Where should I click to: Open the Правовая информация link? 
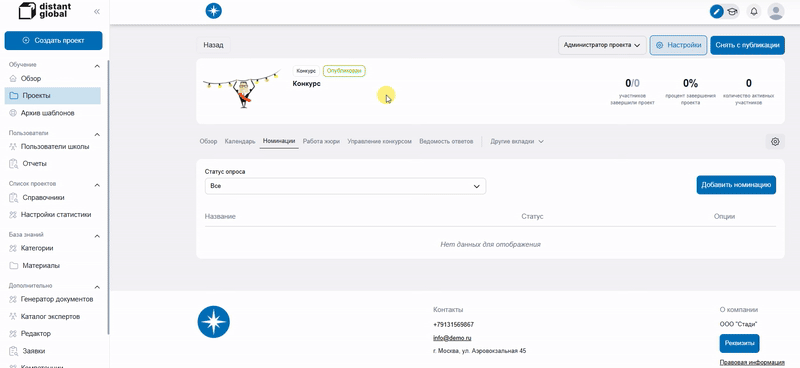click(752, 362)
